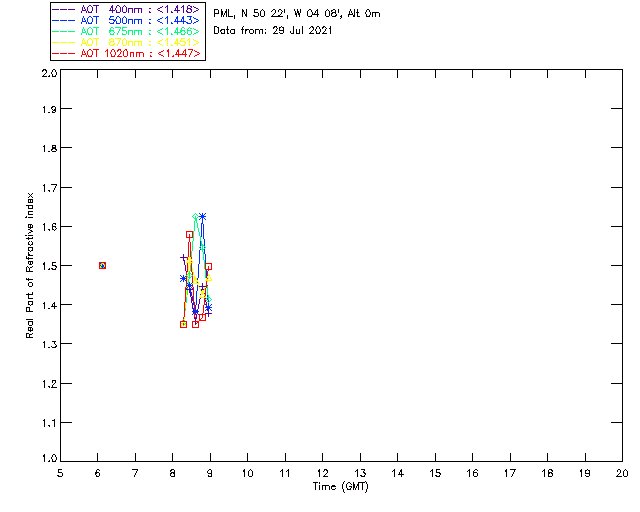Click the 'Time (GMT)' x-axis title
Screen dimensions: 640x512
click(340, 487)
